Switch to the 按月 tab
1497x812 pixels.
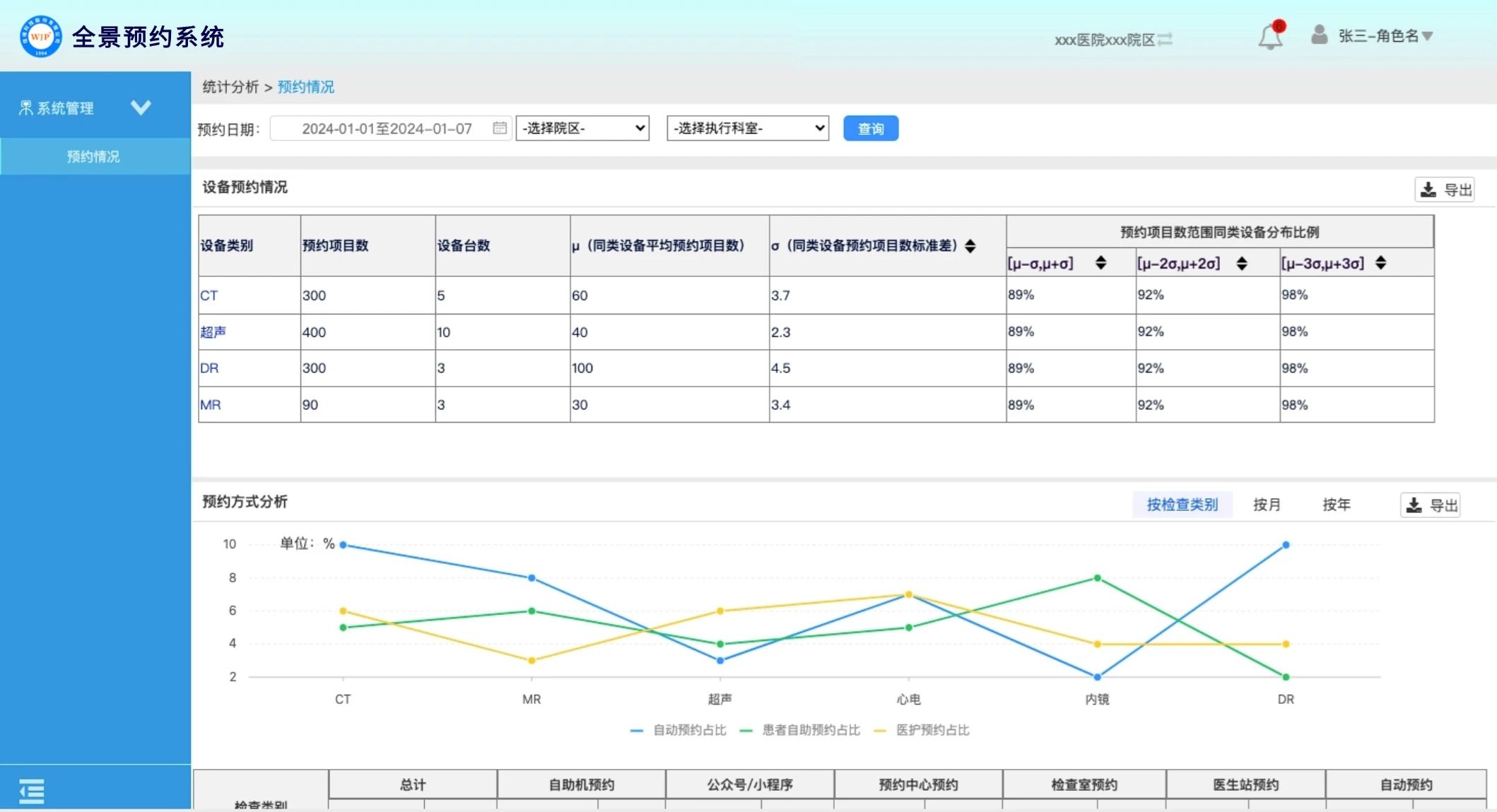1267,505
